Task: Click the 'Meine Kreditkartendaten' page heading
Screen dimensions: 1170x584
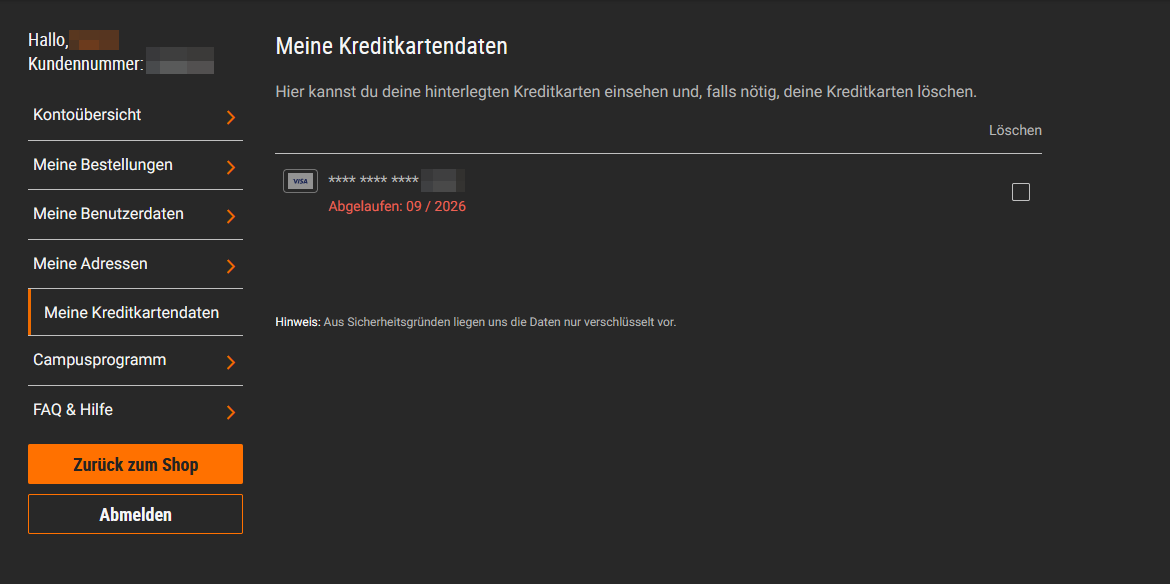Action: [392, 46]
